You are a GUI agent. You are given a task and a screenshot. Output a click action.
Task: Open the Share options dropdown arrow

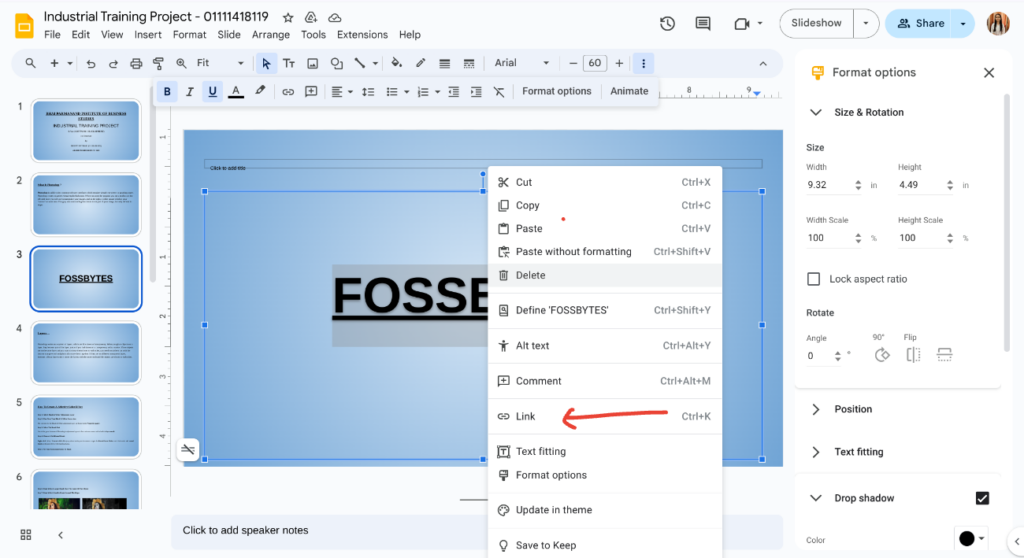pyautogui.click(x=963, y=24)
